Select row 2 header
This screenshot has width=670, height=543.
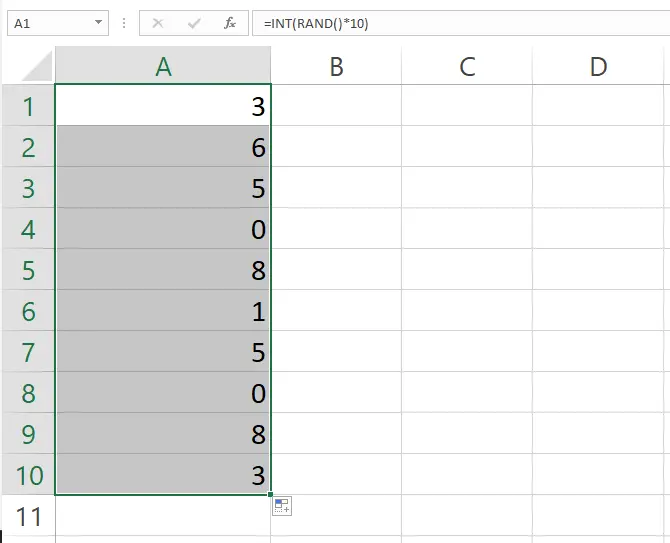pos(28,147)
